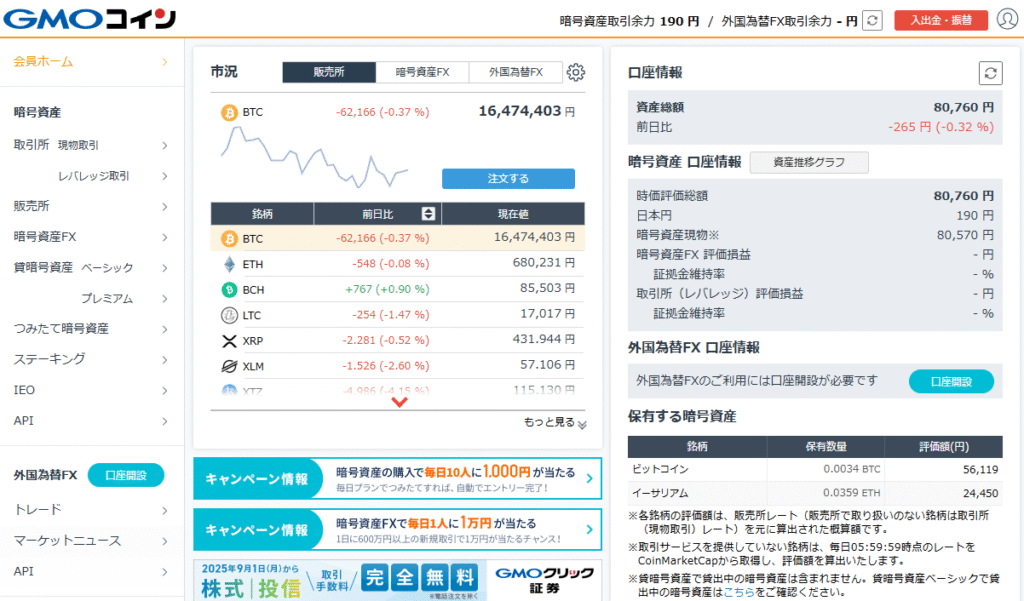Click the market settings gear icon
The image size is (1024, 601).
coord(575,72)
